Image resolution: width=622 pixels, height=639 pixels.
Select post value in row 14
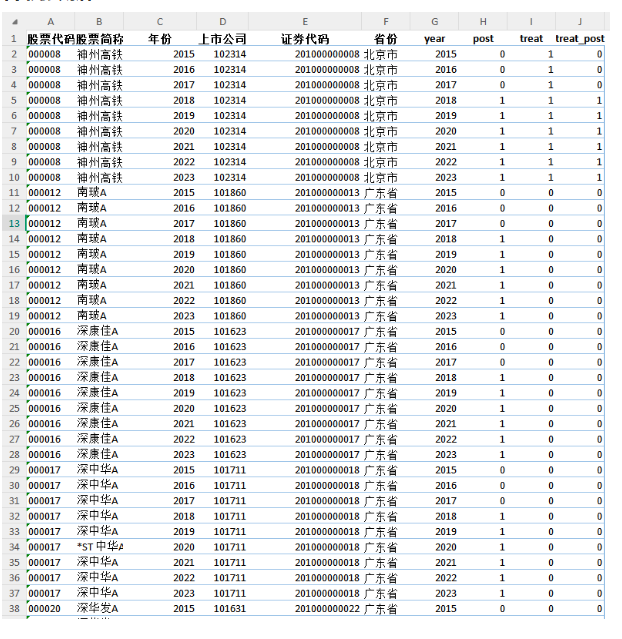(x=483, y=239)
